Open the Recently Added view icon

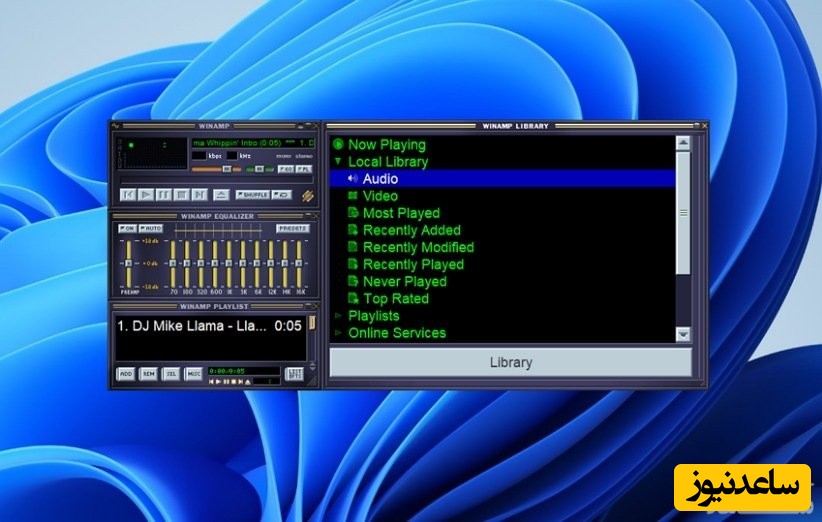tap(353, 230)
